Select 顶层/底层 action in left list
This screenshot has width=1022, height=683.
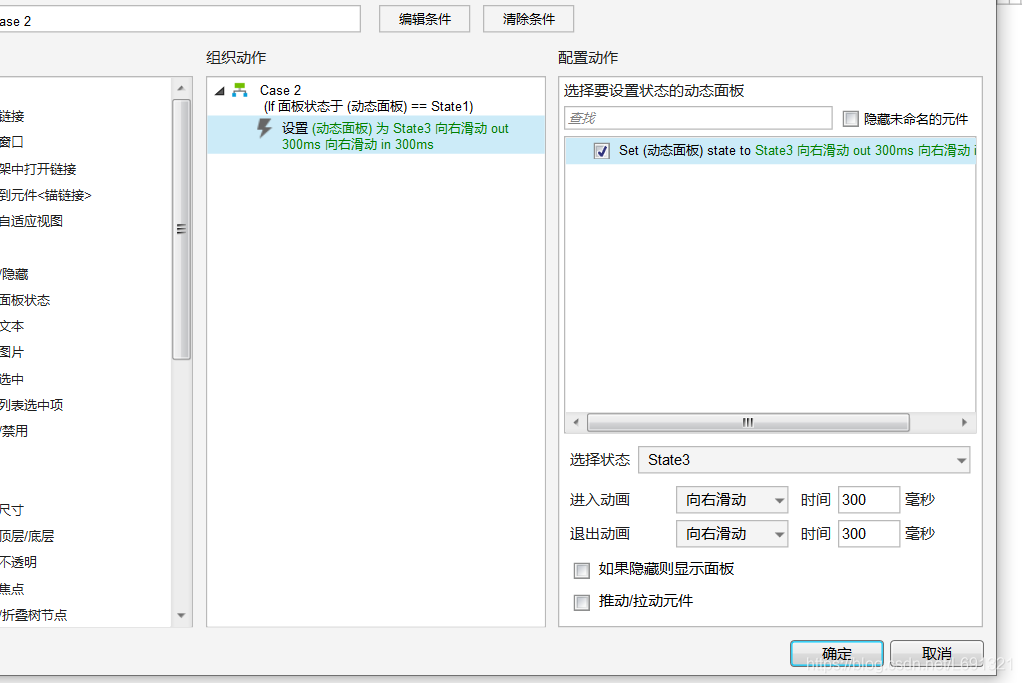(x=27, y=536)
